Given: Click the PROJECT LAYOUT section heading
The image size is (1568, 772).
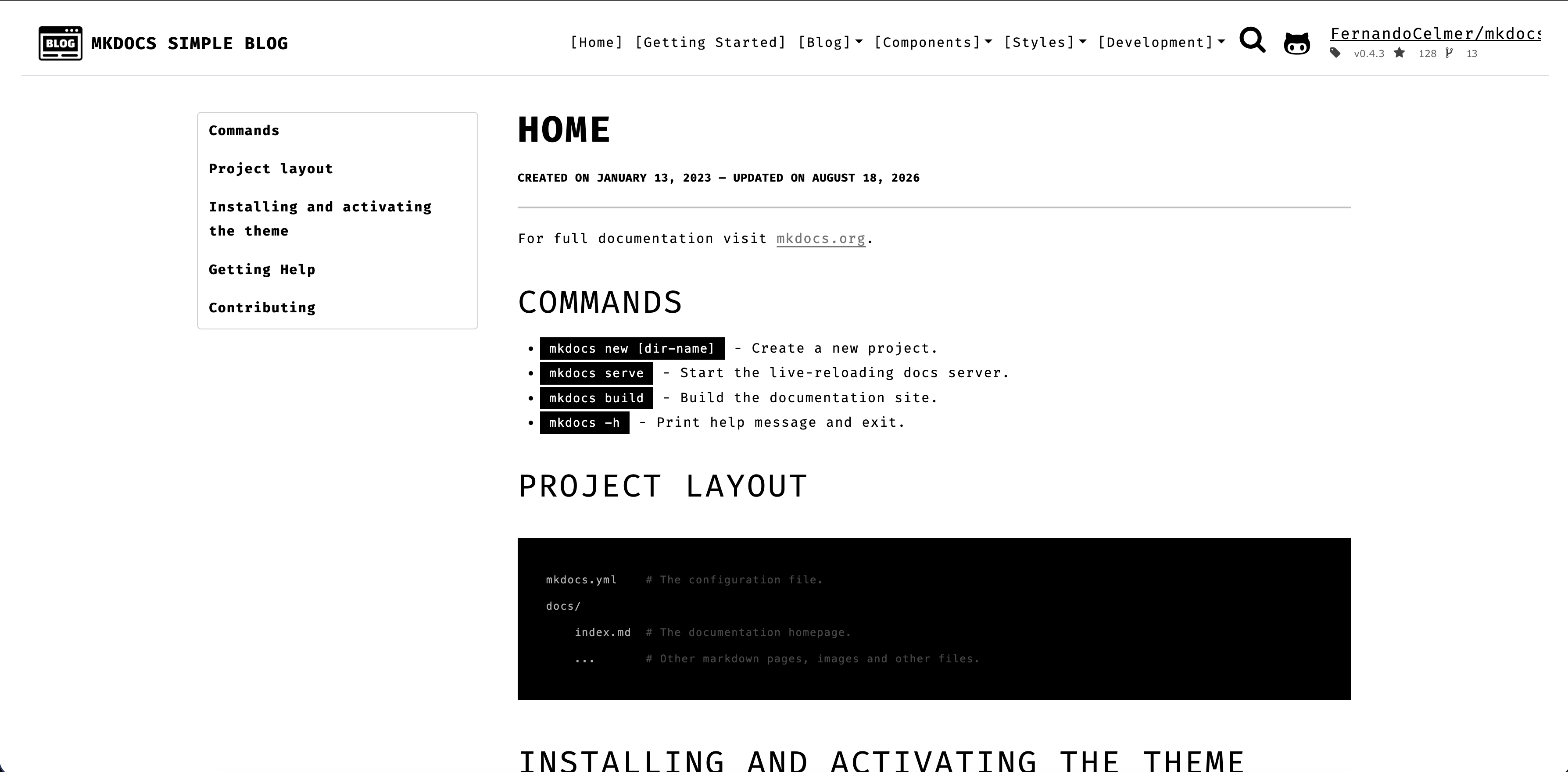Looking at the screenshot, I should (662, 486).
